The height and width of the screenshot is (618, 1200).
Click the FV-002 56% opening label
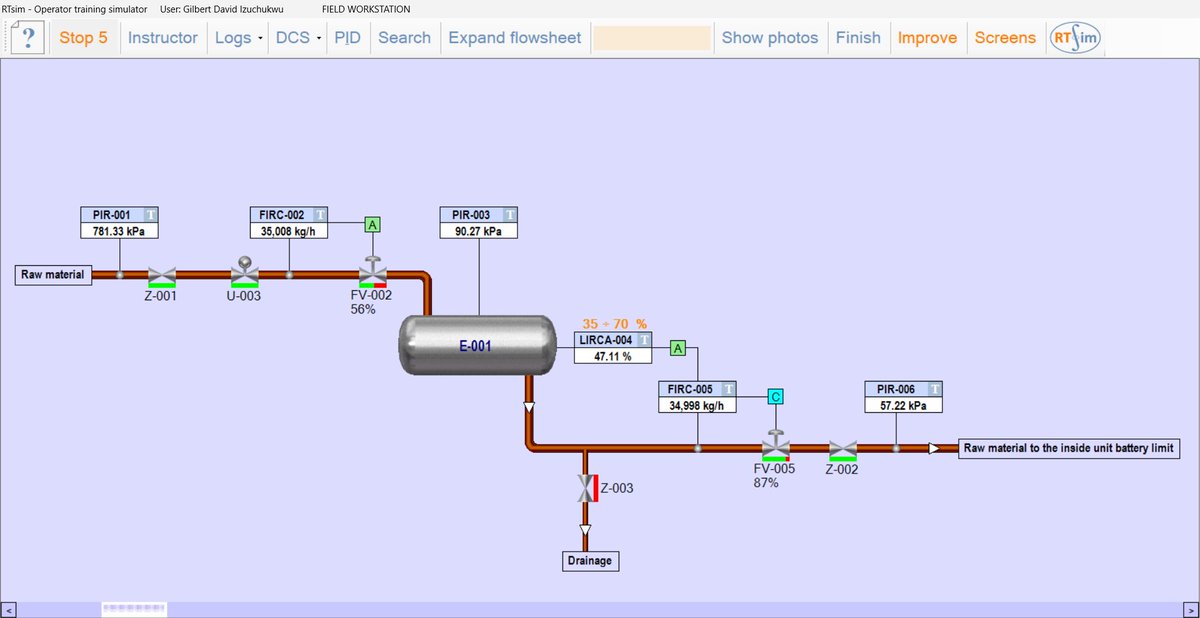(363, 310)
